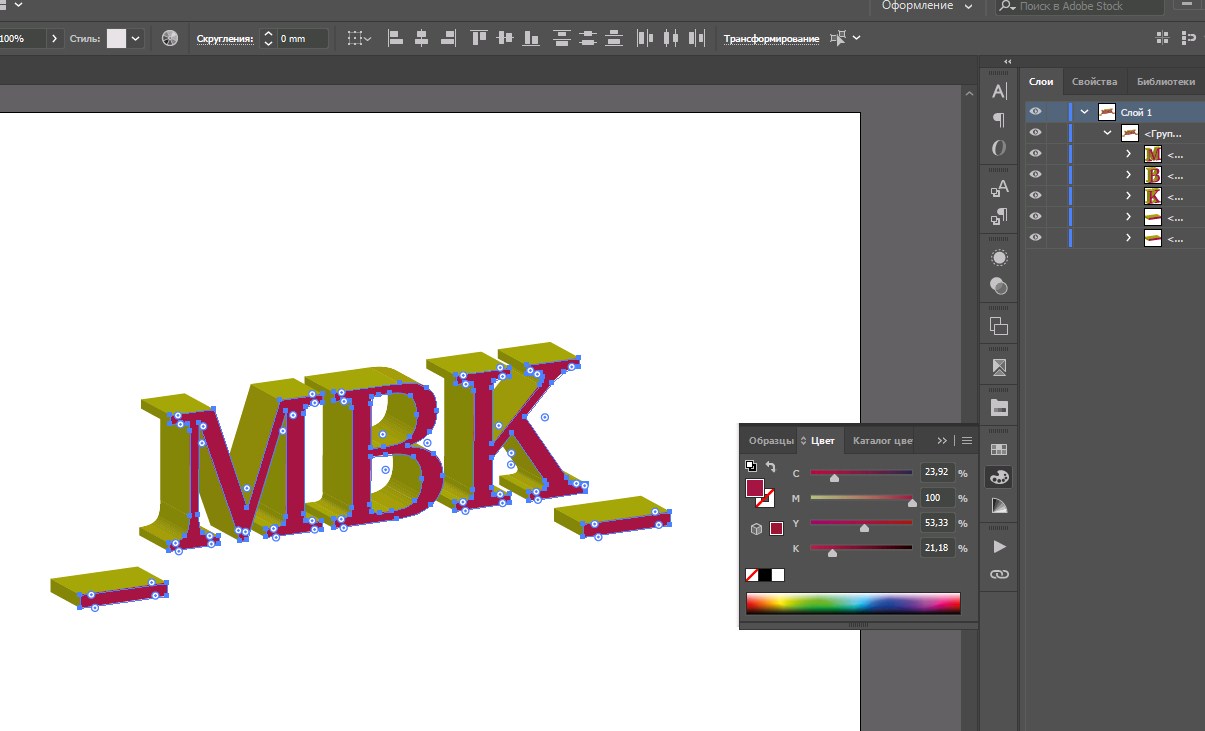The image size is (1205, 731).
Task: Open the zoom level dropdown arrow
Action: click(x=55, y=39)
